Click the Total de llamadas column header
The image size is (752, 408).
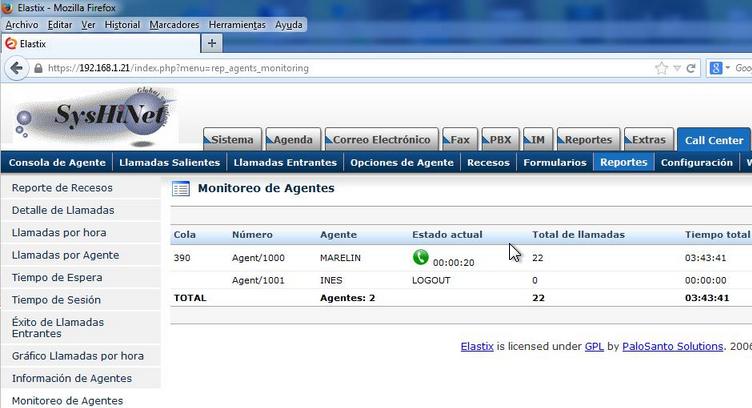click(x=578, y=234)
